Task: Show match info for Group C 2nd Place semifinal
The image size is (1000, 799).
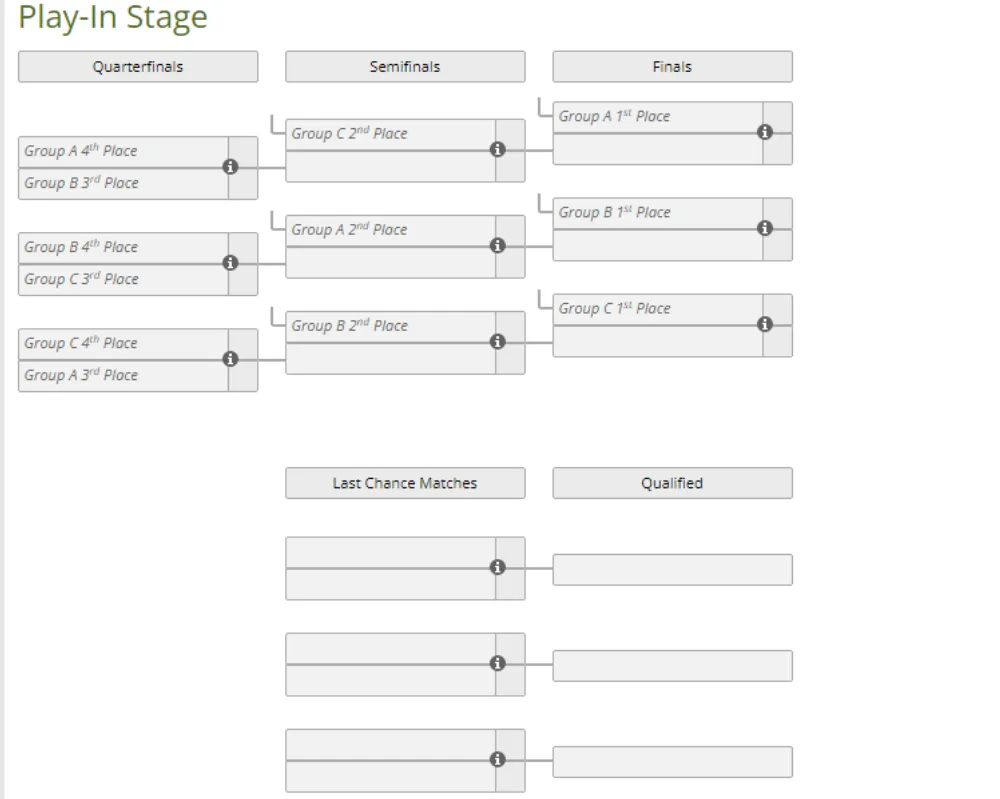Action: coord(497,150)
